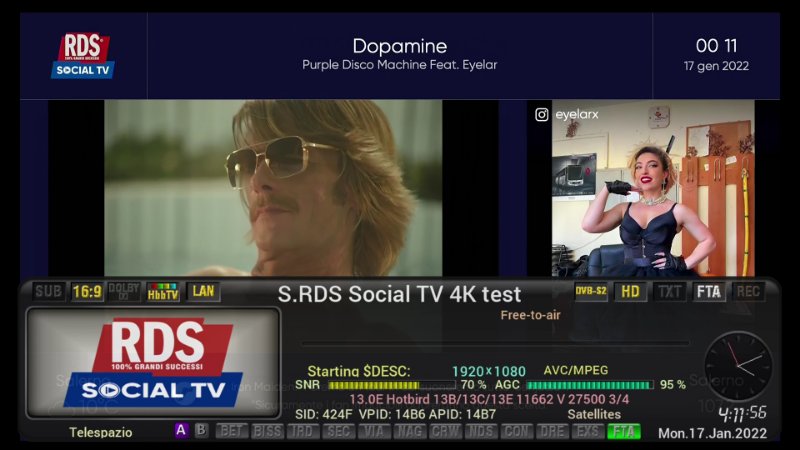The height and width of the screenshot is (450, 800).
Task: Click the 1920×1080 resolution value
Action: pyautogui.click(x=489, y=371)
